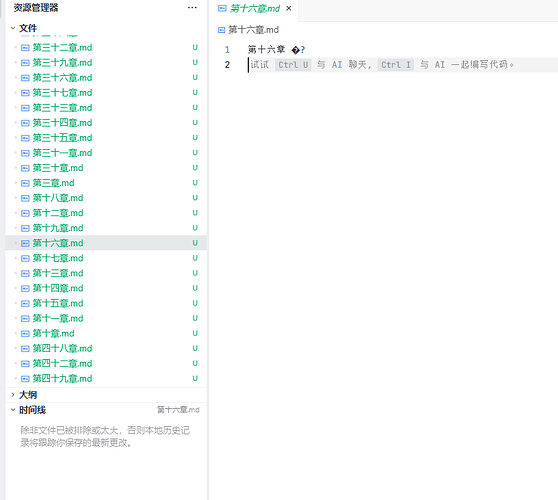This screenshot has width=558, height=500.
Task: Click the markdown file icon beside 第四十九章.md
Action: (x=25, y=379)
